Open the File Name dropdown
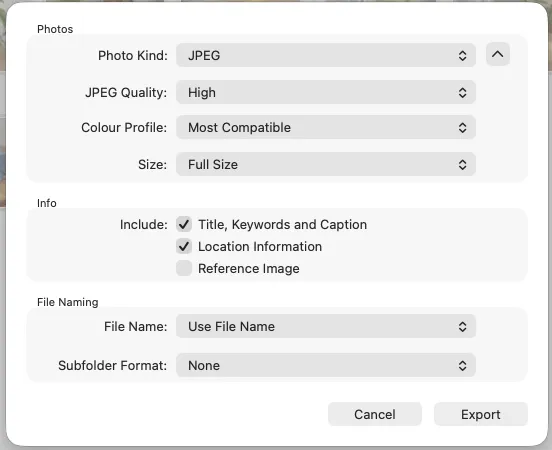Image resolution: width=552 pixels, height=450 pixels. pyautogui.click(x=326, y=326)
